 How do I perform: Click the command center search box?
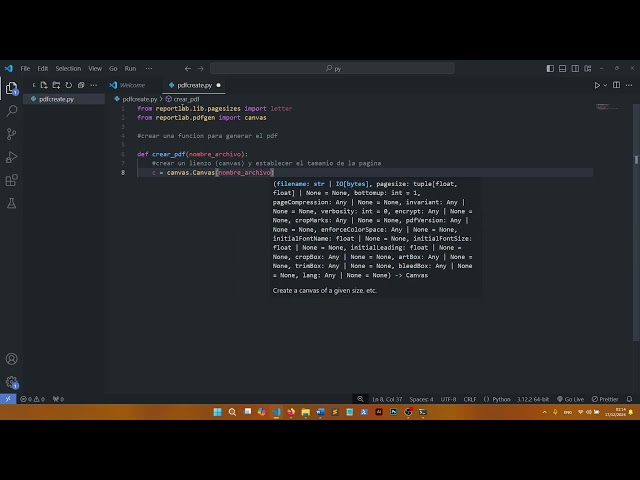(332, 69)
